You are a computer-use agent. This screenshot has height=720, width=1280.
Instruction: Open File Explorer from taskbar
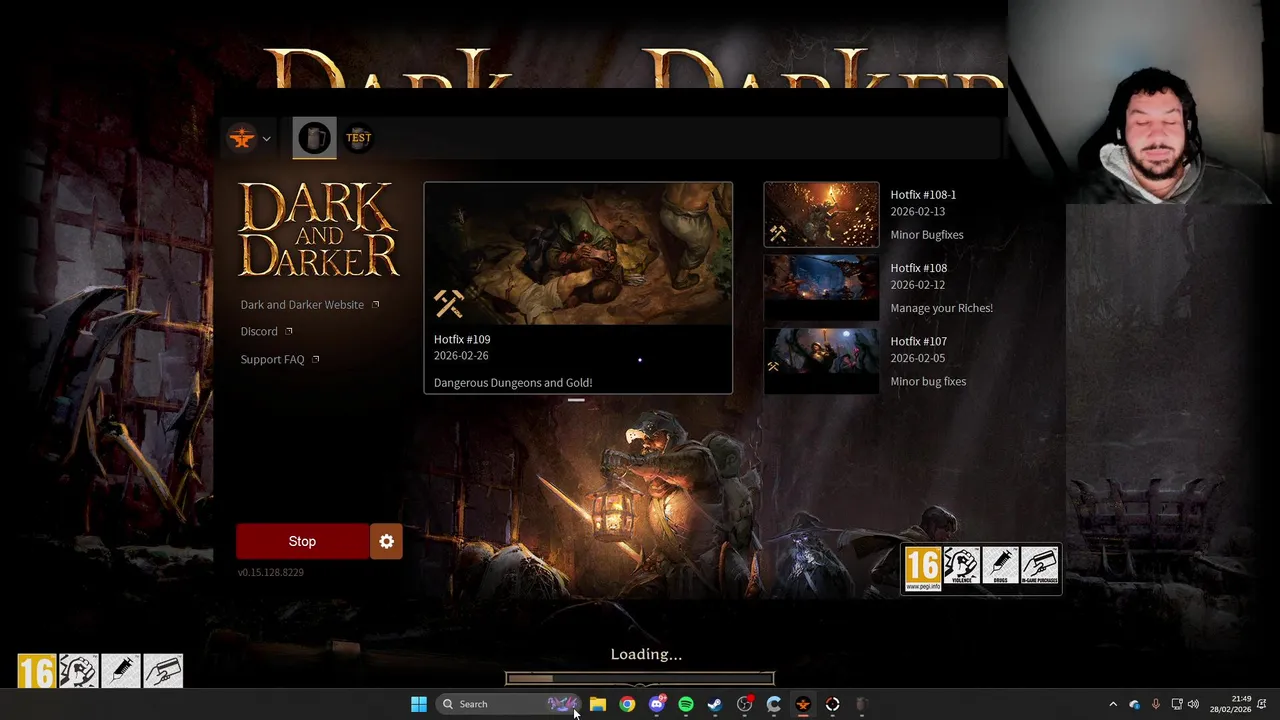coord(598,704)
